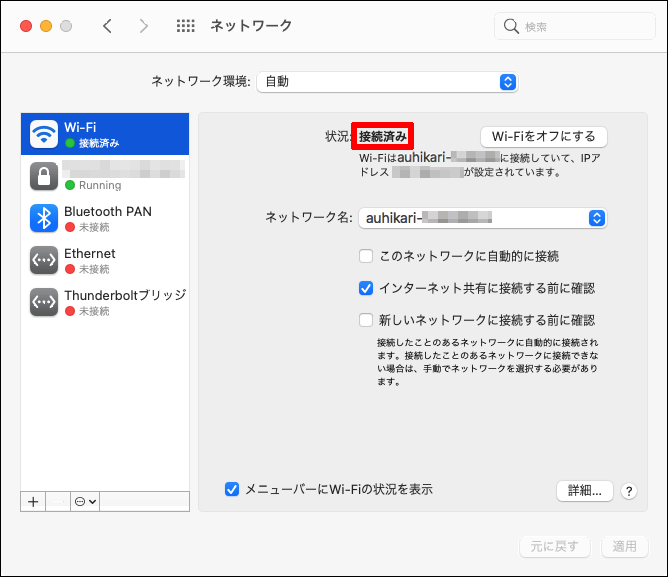Open the show-all grid icon
The image size is (668, 577).
pyautogui.click(x=185, y=26)
